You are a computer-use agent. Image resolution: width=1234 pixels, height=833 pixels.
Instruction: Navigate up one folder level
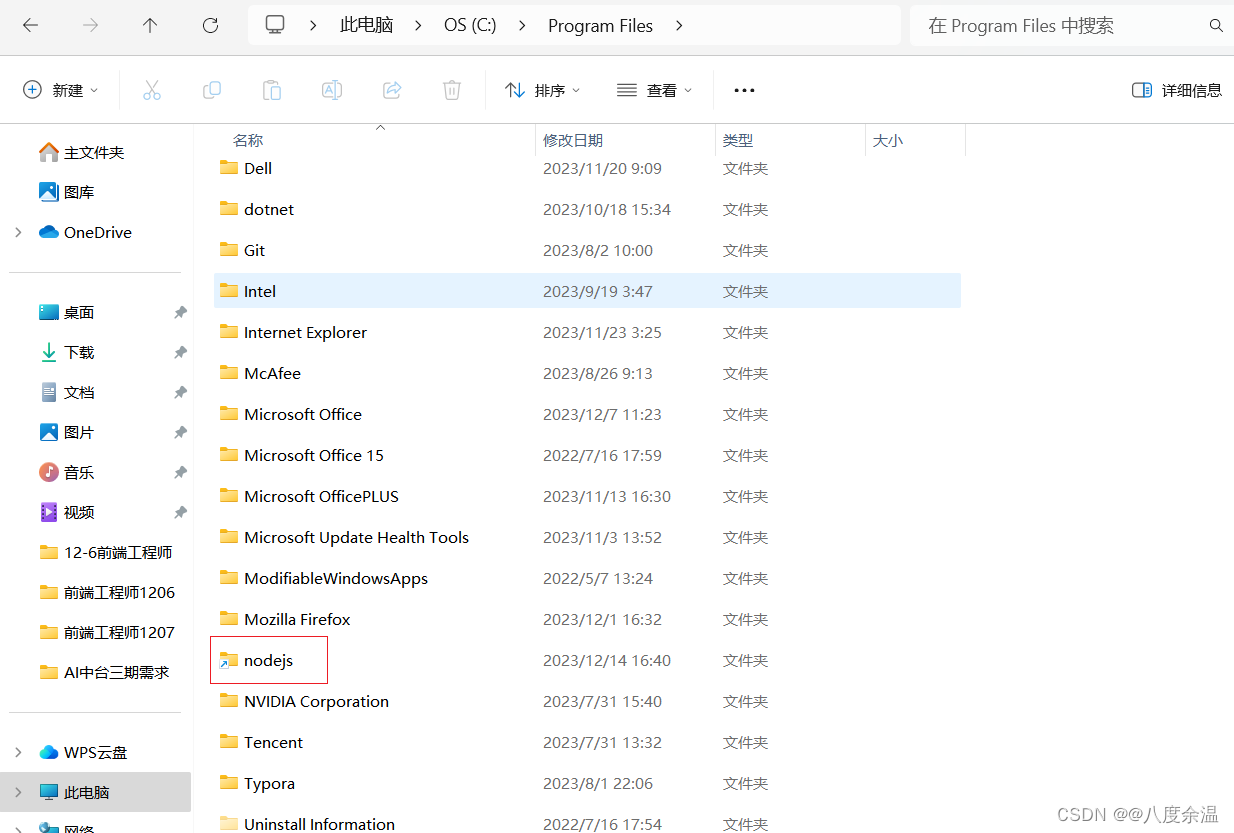pos(150,26)
